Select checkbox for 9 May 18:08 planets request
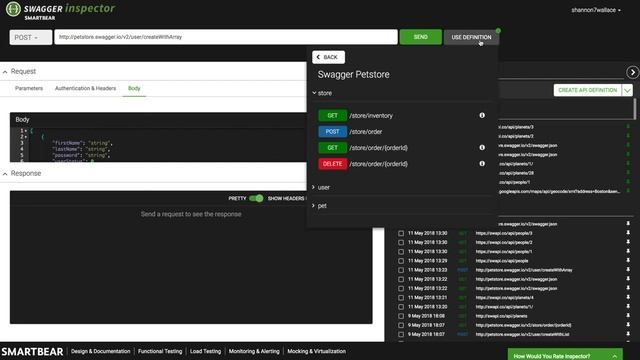 coord(401,316)
